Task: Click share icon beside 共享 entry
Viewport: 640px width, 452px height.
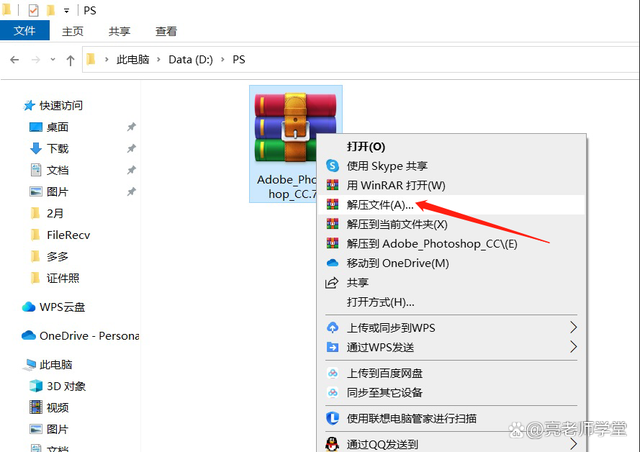Action: coord(332,283)
